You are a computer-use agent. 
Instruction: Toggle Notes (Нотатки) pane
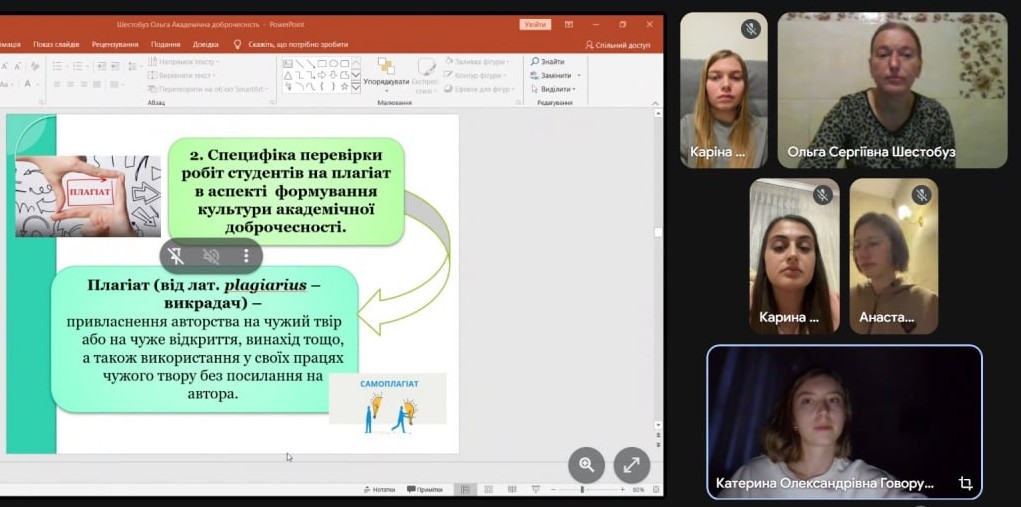point(380,490)
